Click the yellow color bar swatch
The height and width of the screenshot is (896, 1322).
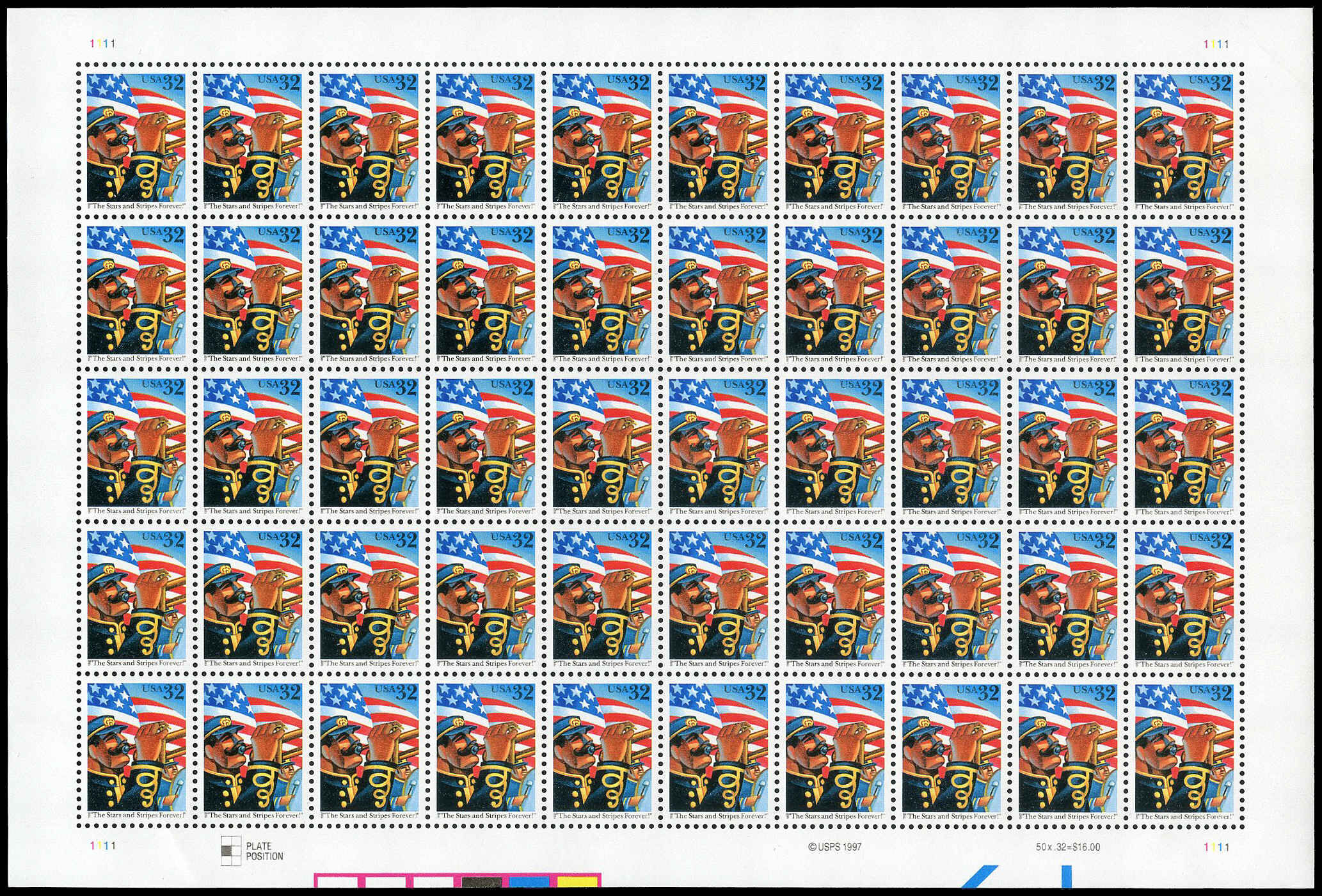[577, 883]
